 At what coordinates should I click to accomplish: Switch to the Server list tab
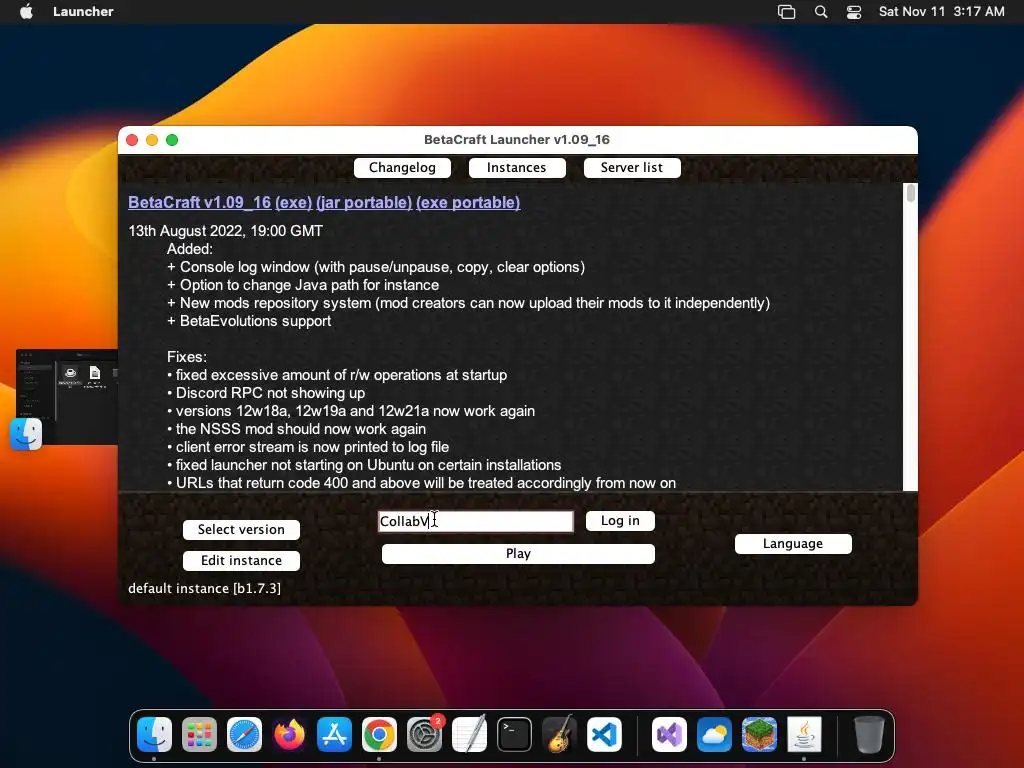pyautogui.click(x=632, y=168)
